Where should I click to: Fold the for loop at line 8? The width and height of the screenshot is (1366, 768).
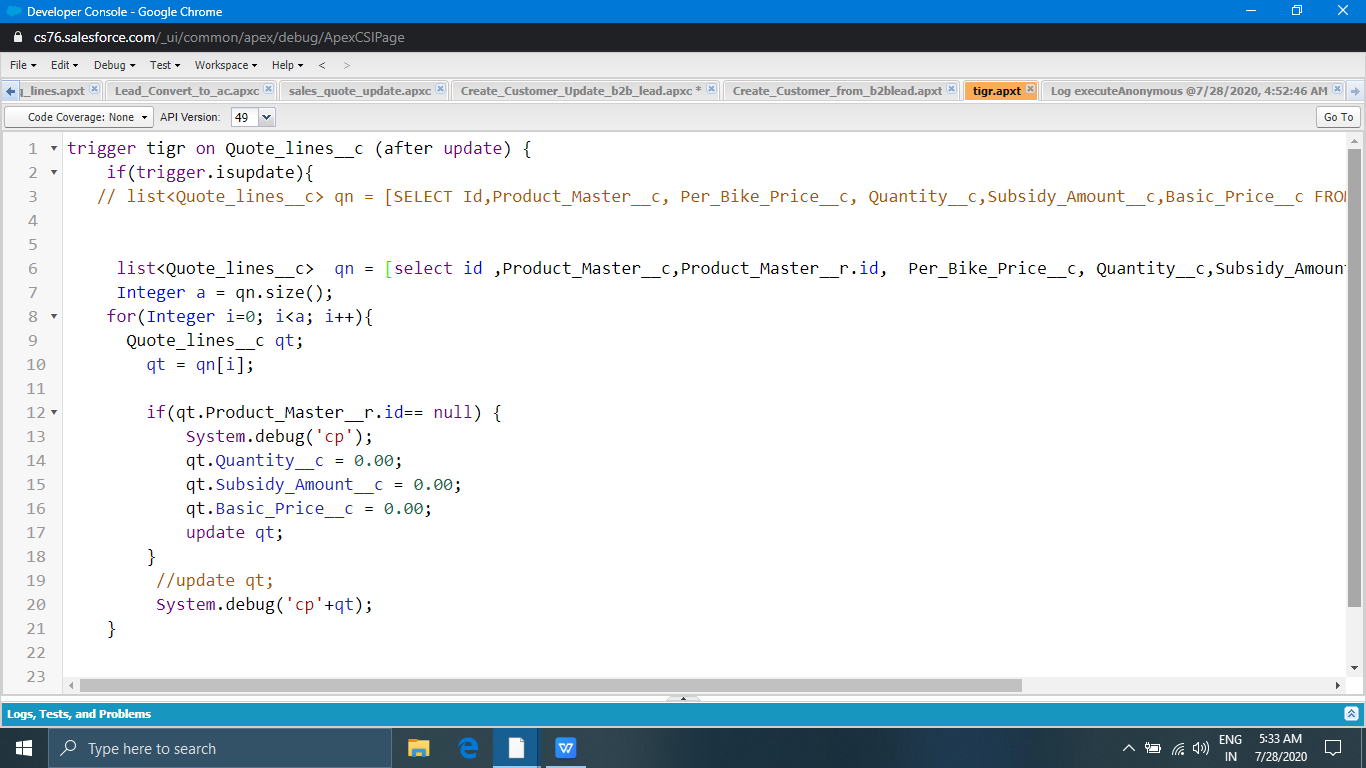click(x=53, y=317)
